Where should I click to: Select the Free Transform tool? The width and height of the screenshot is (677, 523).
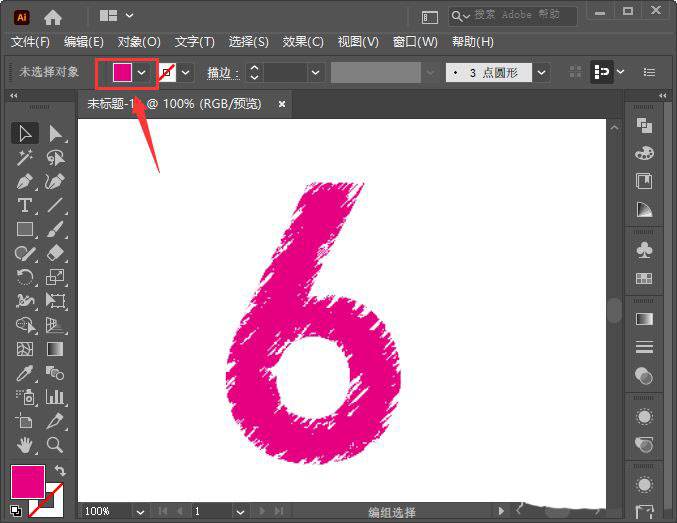point(55,301)
